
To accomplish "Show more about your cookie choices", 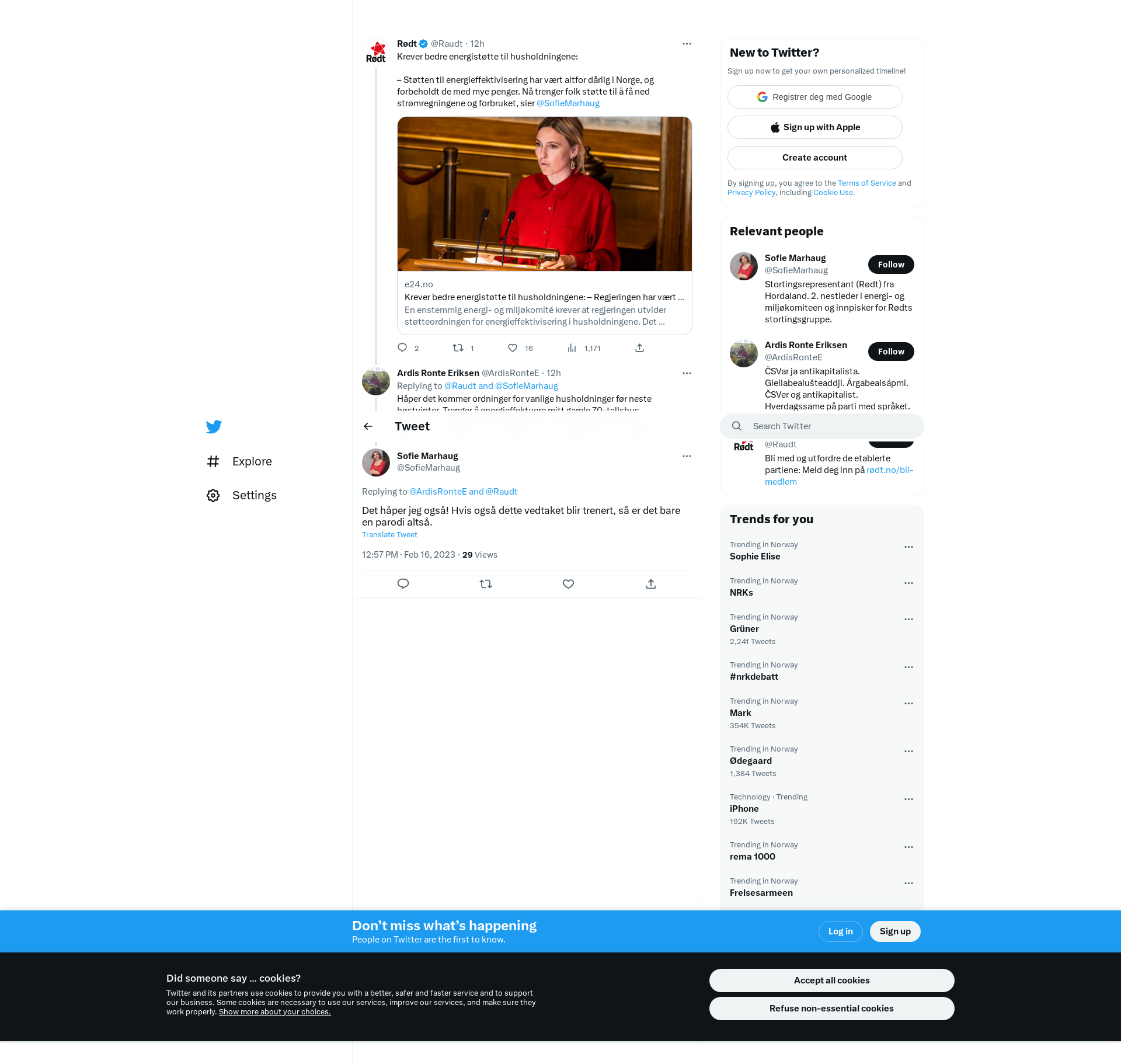I will (x=274, y=1012).
